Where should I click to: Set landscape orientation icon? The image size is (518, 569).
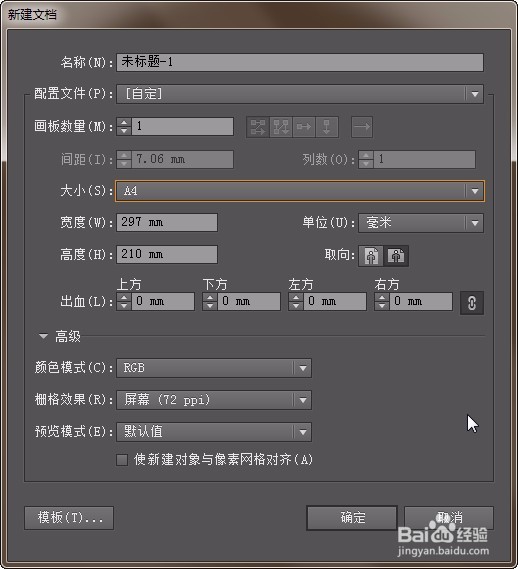[396, 256]
